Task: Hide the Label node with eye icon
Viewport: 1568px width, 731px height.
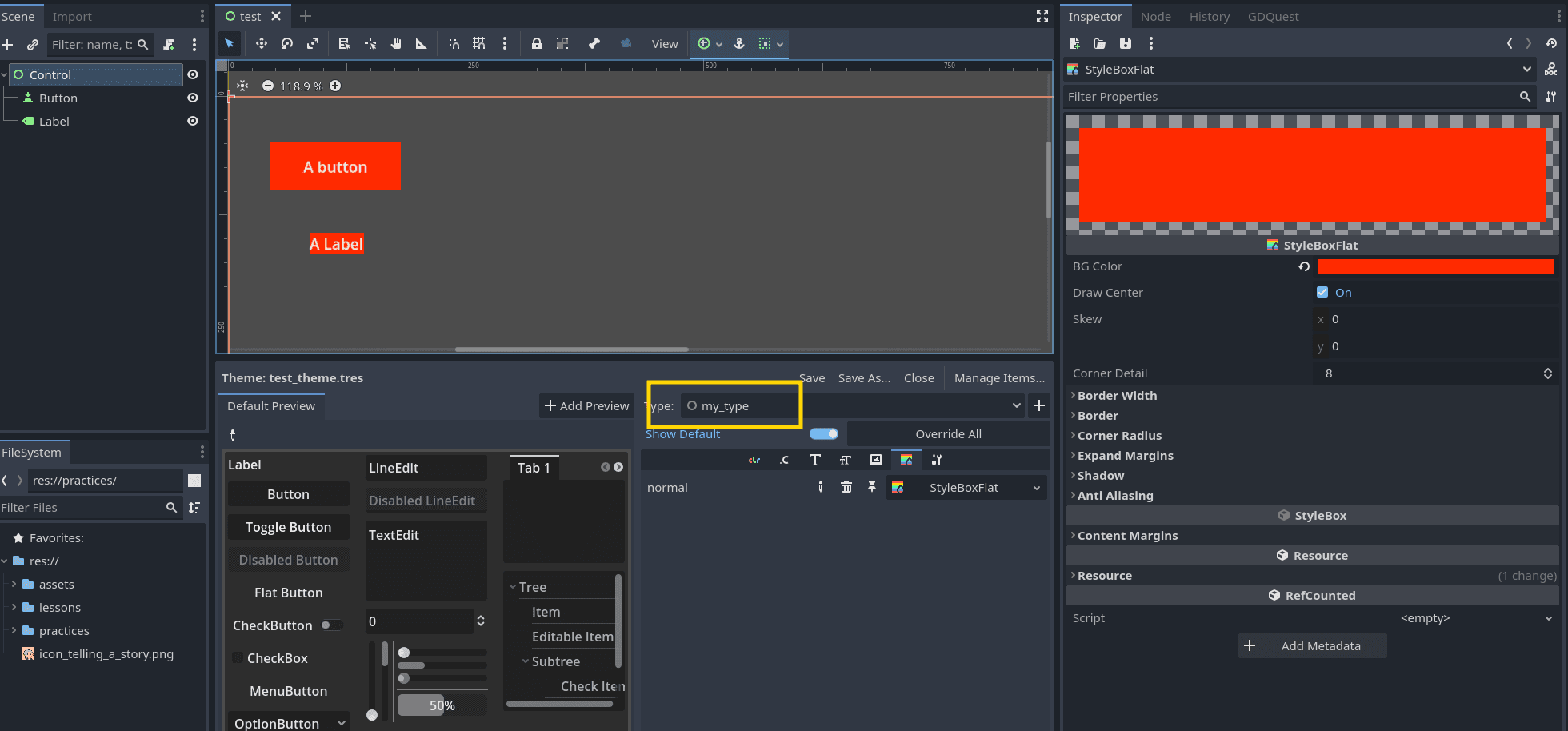Action: click(193, 121)
